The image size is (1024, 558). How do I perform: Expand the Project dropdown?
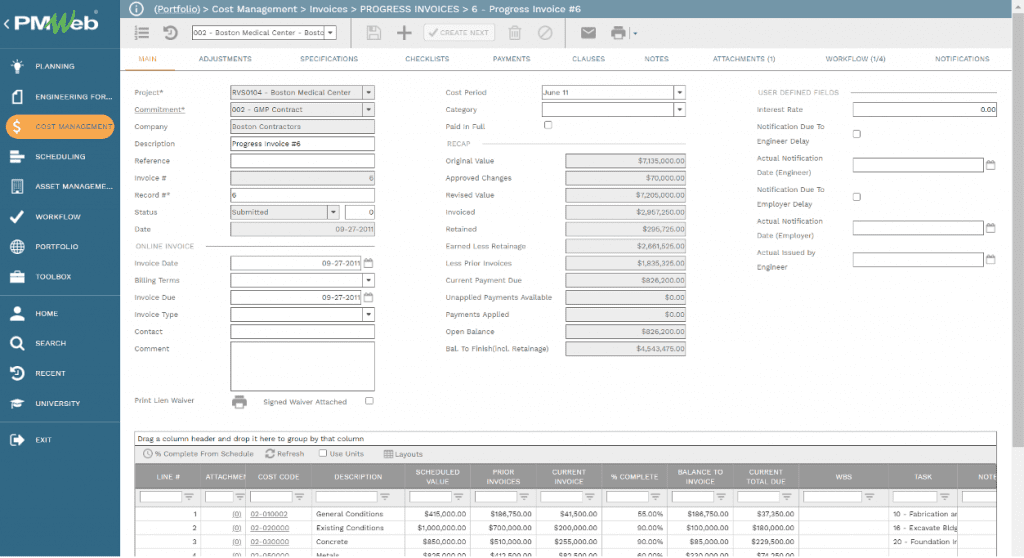tap(368, 93)
